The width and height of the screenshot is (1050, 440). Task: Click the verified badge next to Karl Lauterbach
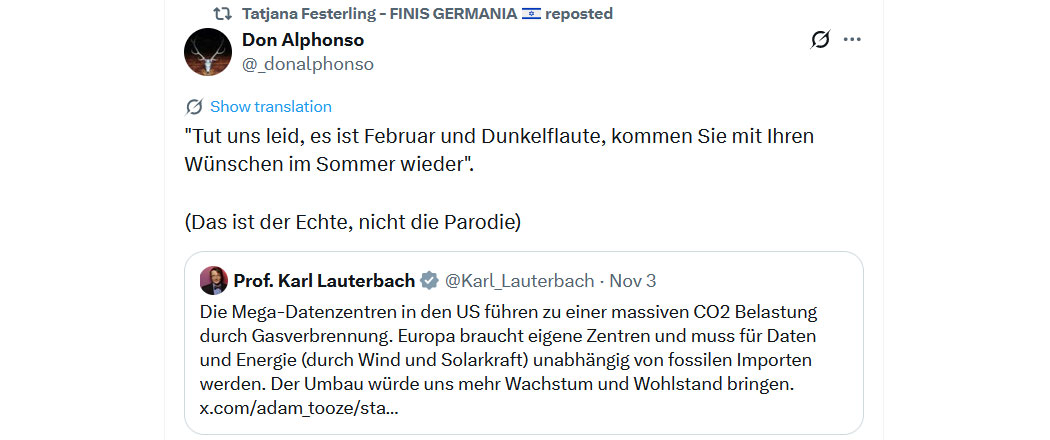point(430,280)
